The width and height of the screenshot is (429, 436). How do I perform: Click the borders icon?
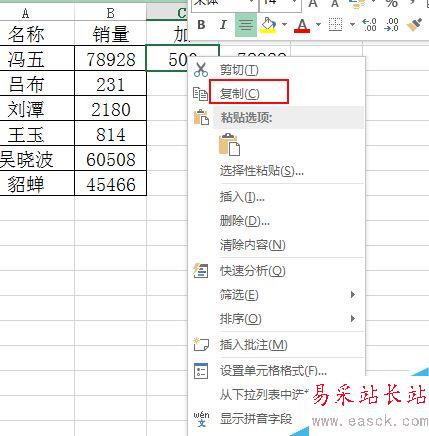(x=335, y=25)
